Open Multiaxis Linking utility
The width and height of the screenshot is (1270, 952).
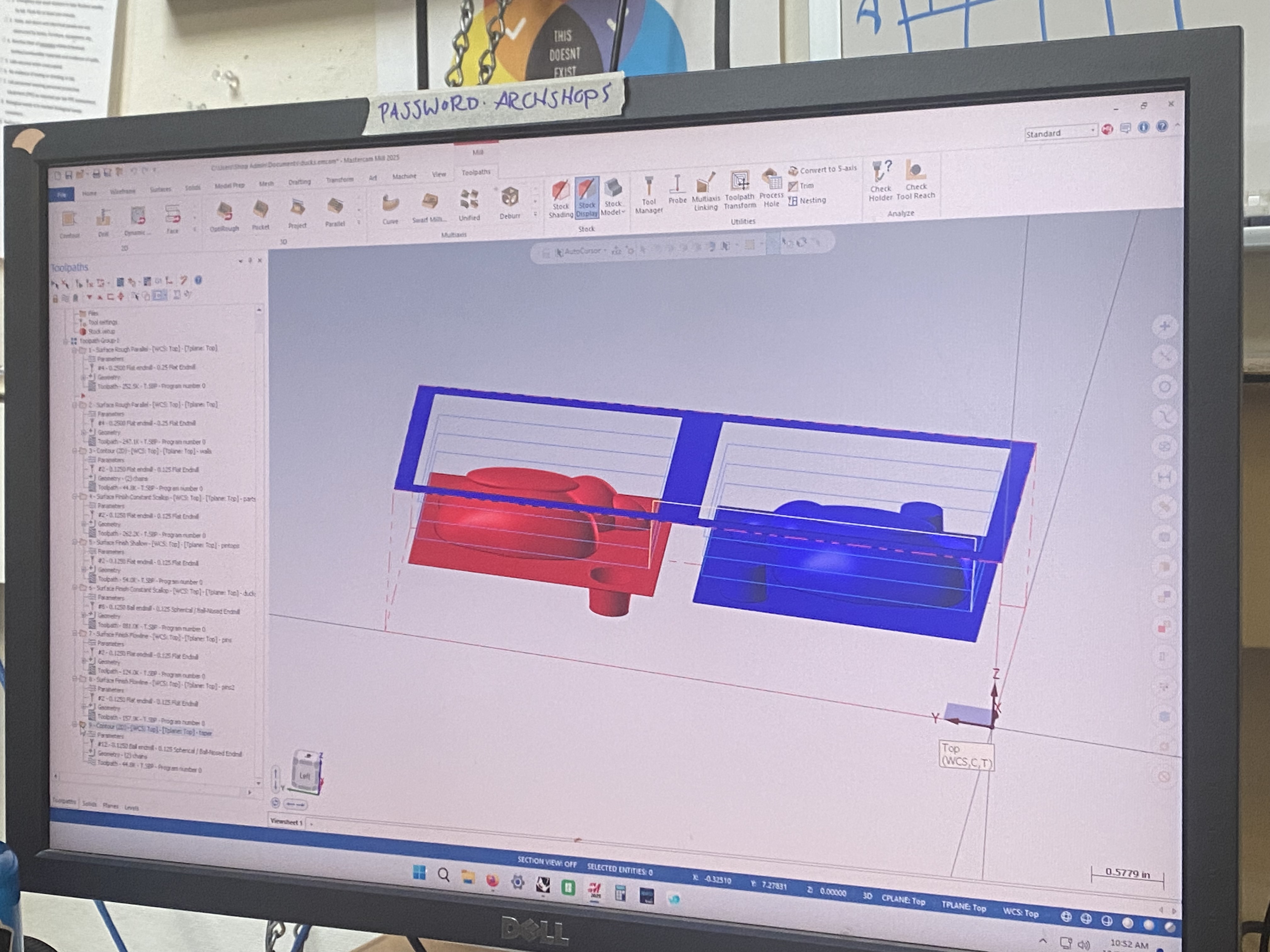click(x=706, y=192)
